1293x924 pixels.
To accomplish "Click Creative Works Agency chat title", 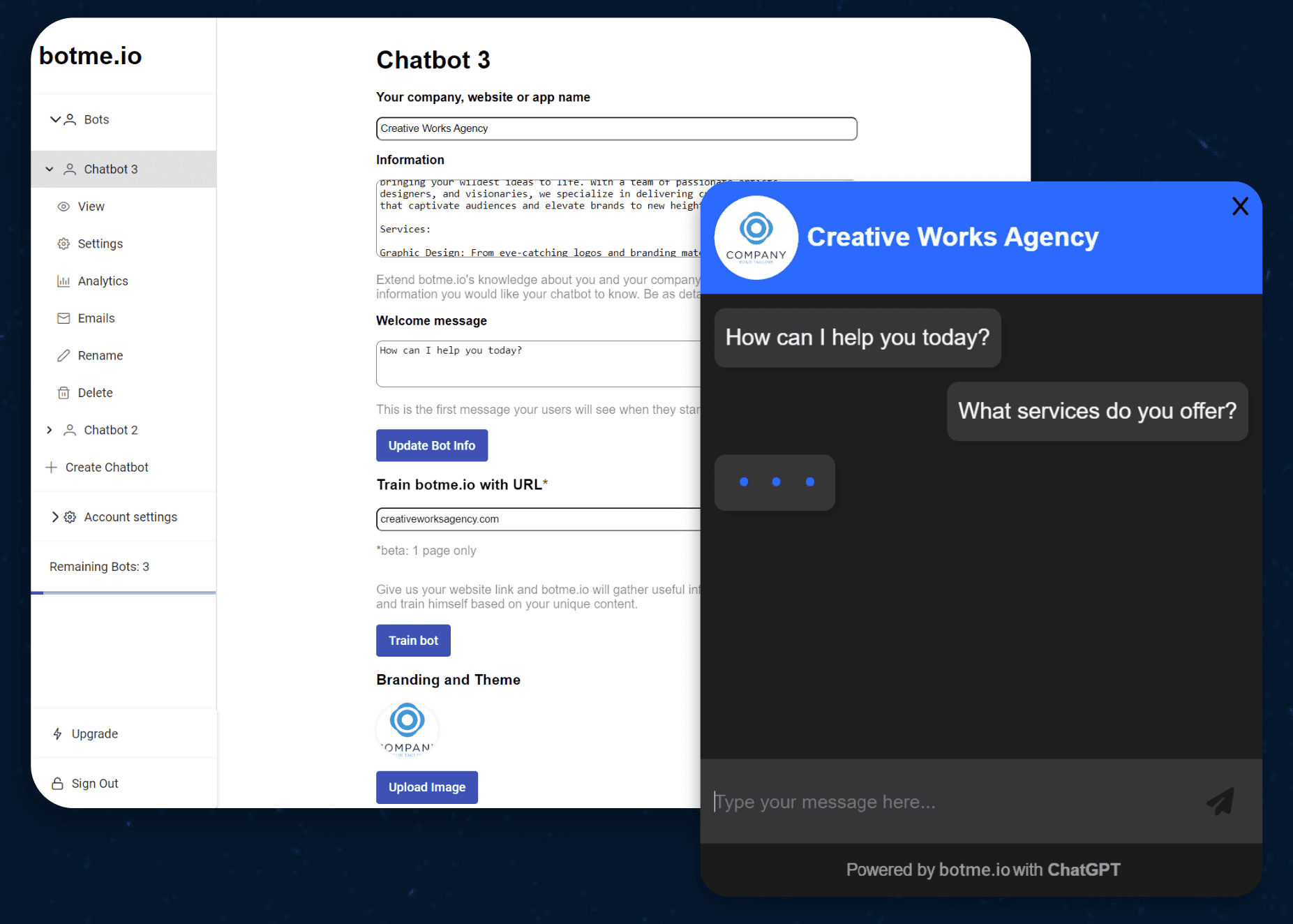I will pyautogui.click(x=952, y=237).
